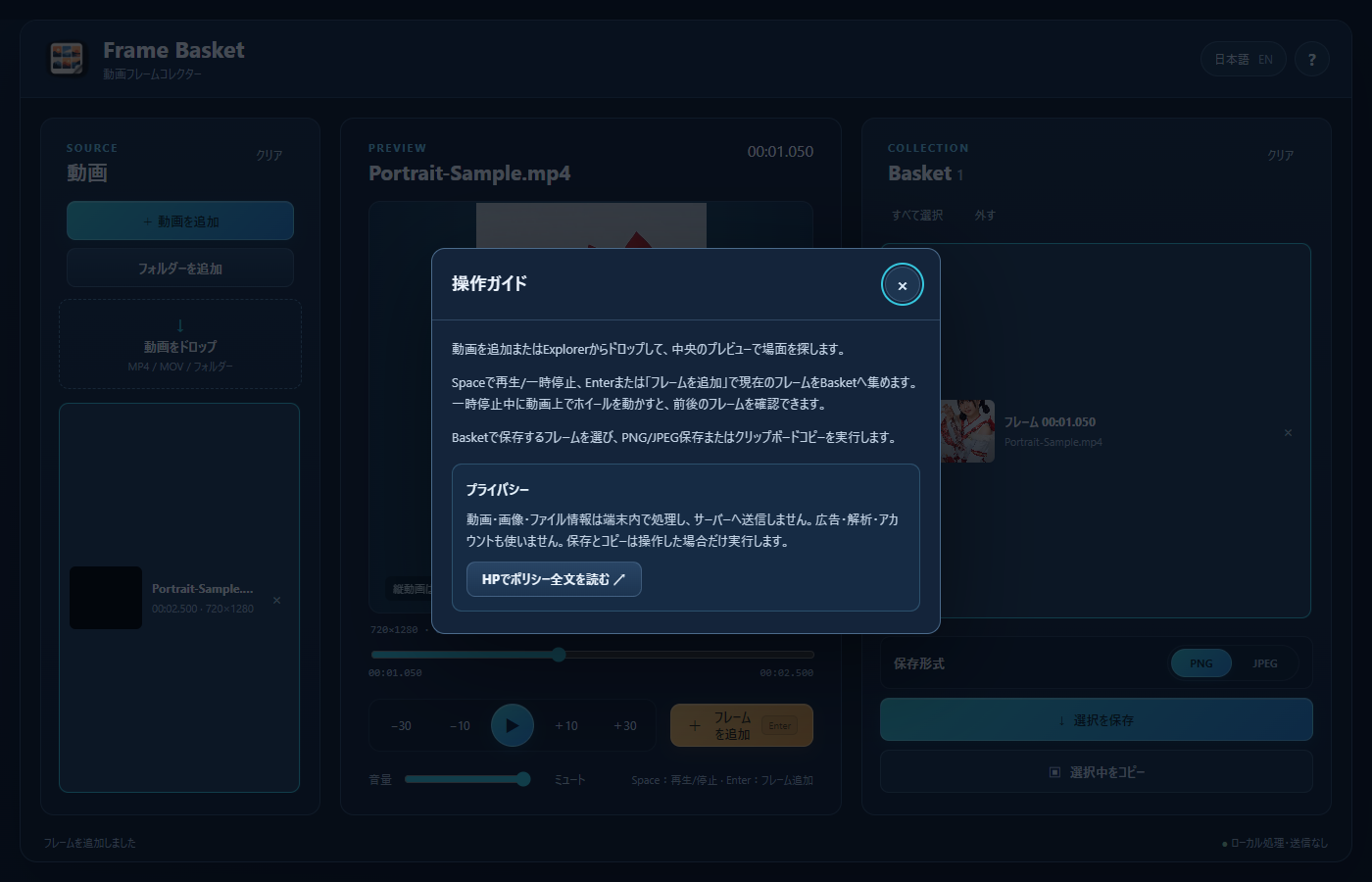Open the HPでポリシー全文を読む link

(x=554, y=579)
